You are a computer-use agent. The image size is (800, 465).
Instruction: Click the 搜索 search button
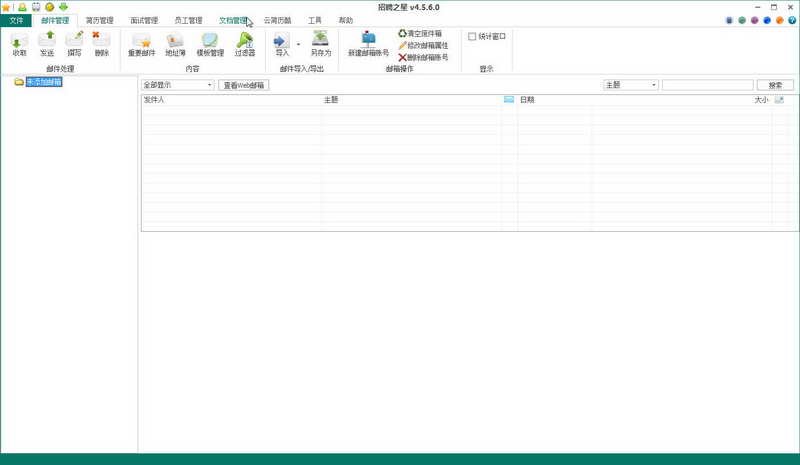(x=775, y=85)
